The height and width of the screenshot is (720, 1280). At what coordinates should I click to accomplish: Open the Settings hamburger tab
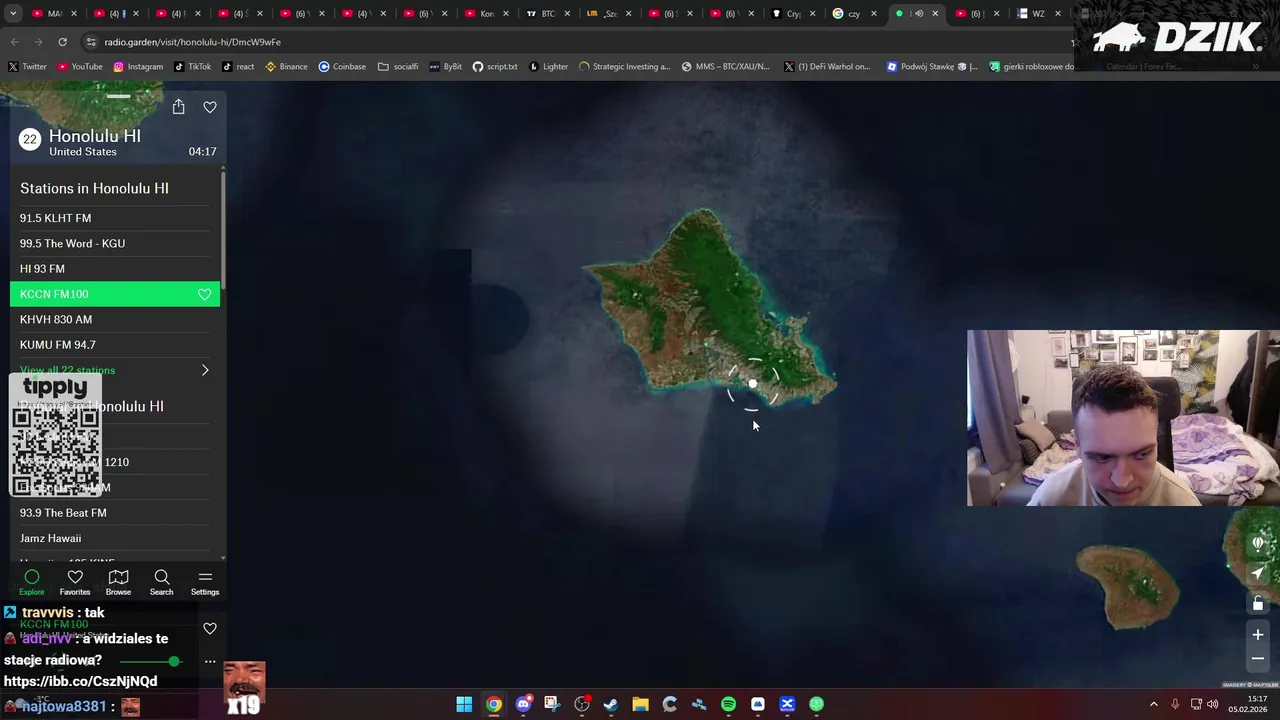(205, 582)
